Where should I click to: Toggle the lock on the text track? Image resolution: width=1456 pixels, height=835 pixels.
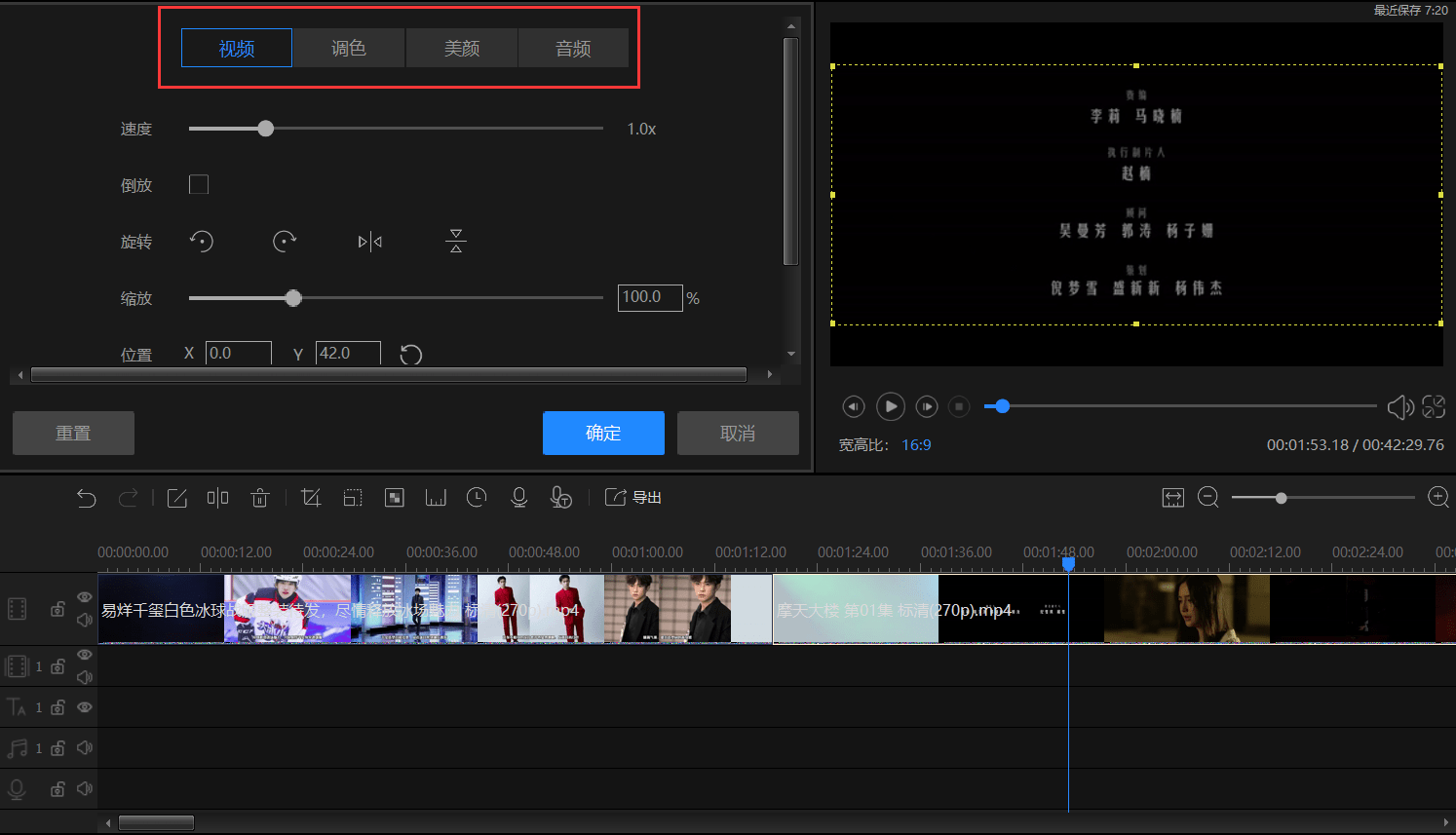point(57,707)
